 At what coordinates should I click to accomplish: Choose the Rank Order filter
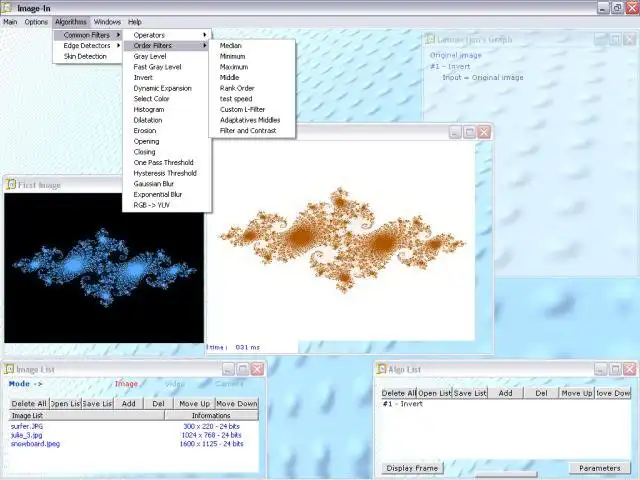[252, 88]
